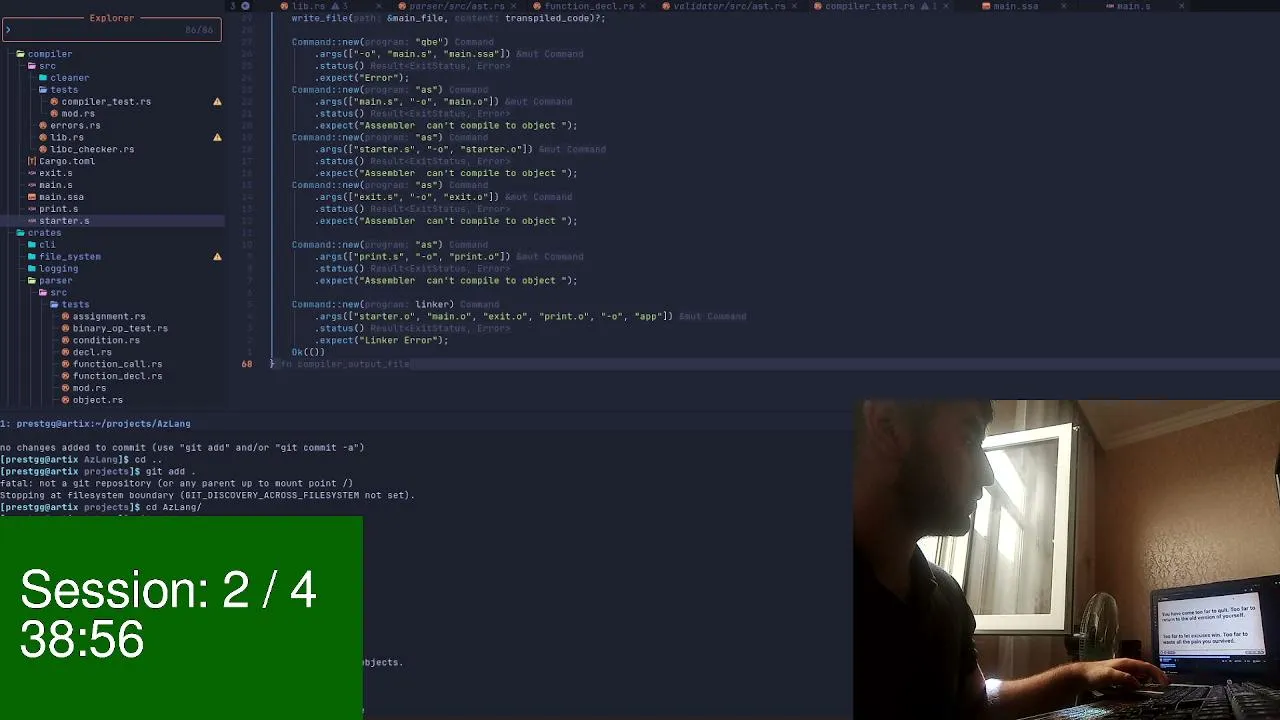Close the function_decl.rs tab

tap(642, 6)
